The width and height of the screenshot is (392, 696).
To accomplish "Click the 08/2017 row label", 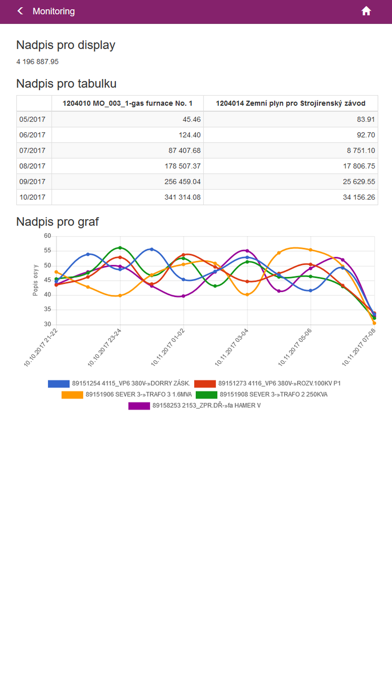I will coord(34,166).
